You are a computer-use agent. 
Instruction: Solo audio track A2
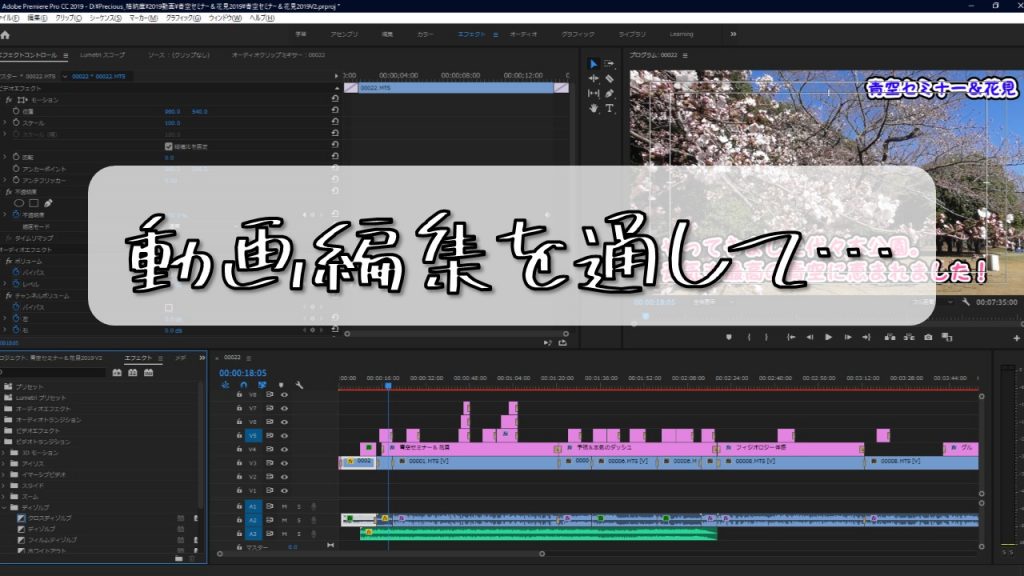tap(299, 520)
